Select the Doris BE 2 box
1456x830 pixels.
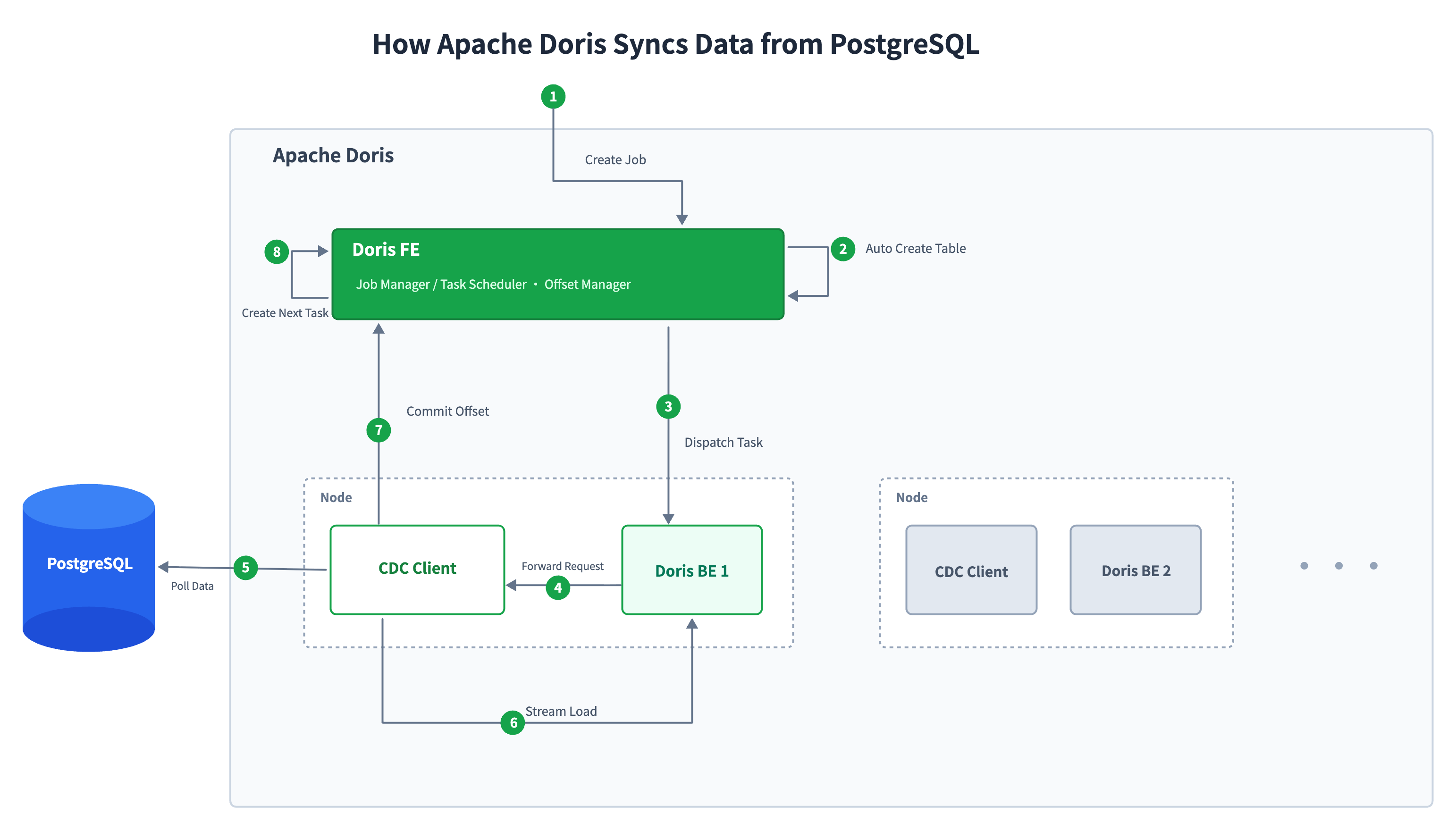point(1135,570)
